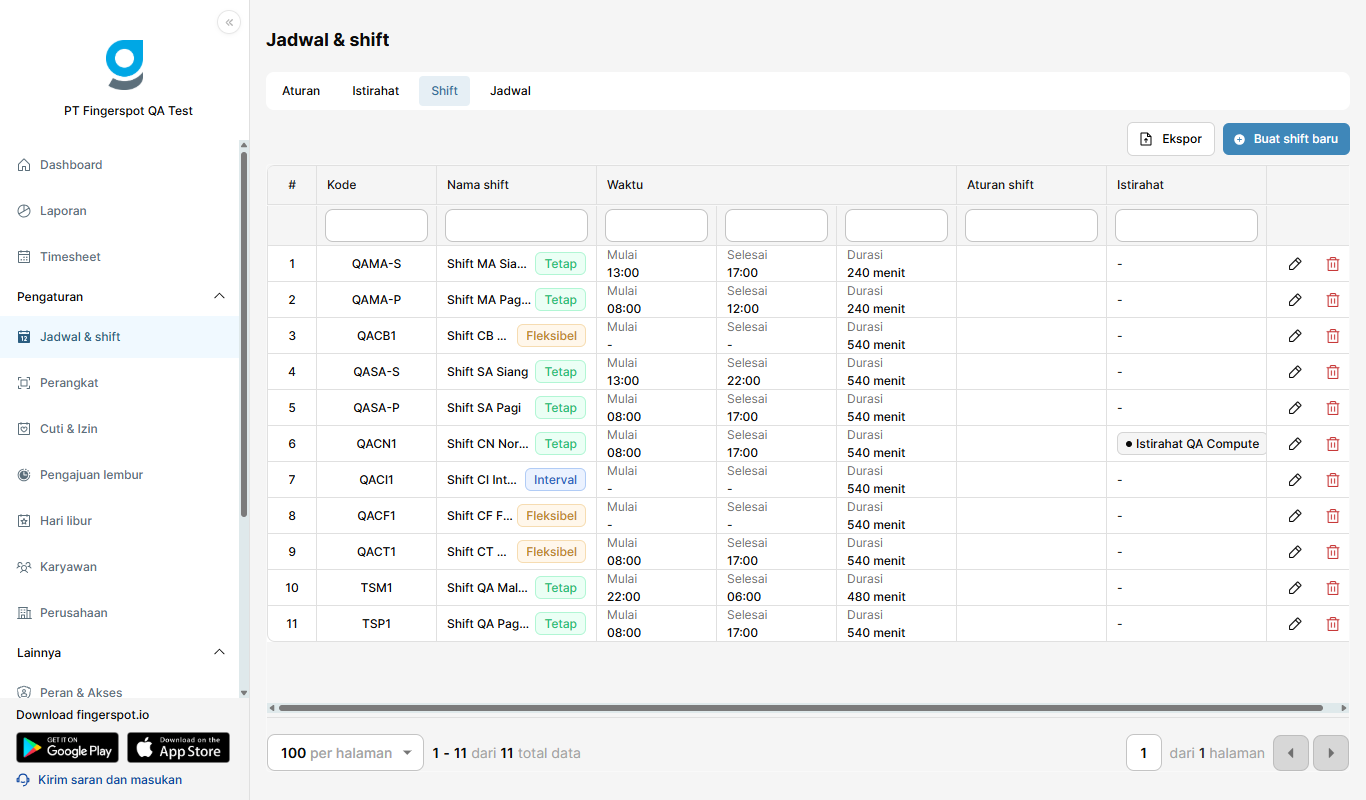Click the Ekspor button
This screenshot has height=800, width=1366.
1171,139
